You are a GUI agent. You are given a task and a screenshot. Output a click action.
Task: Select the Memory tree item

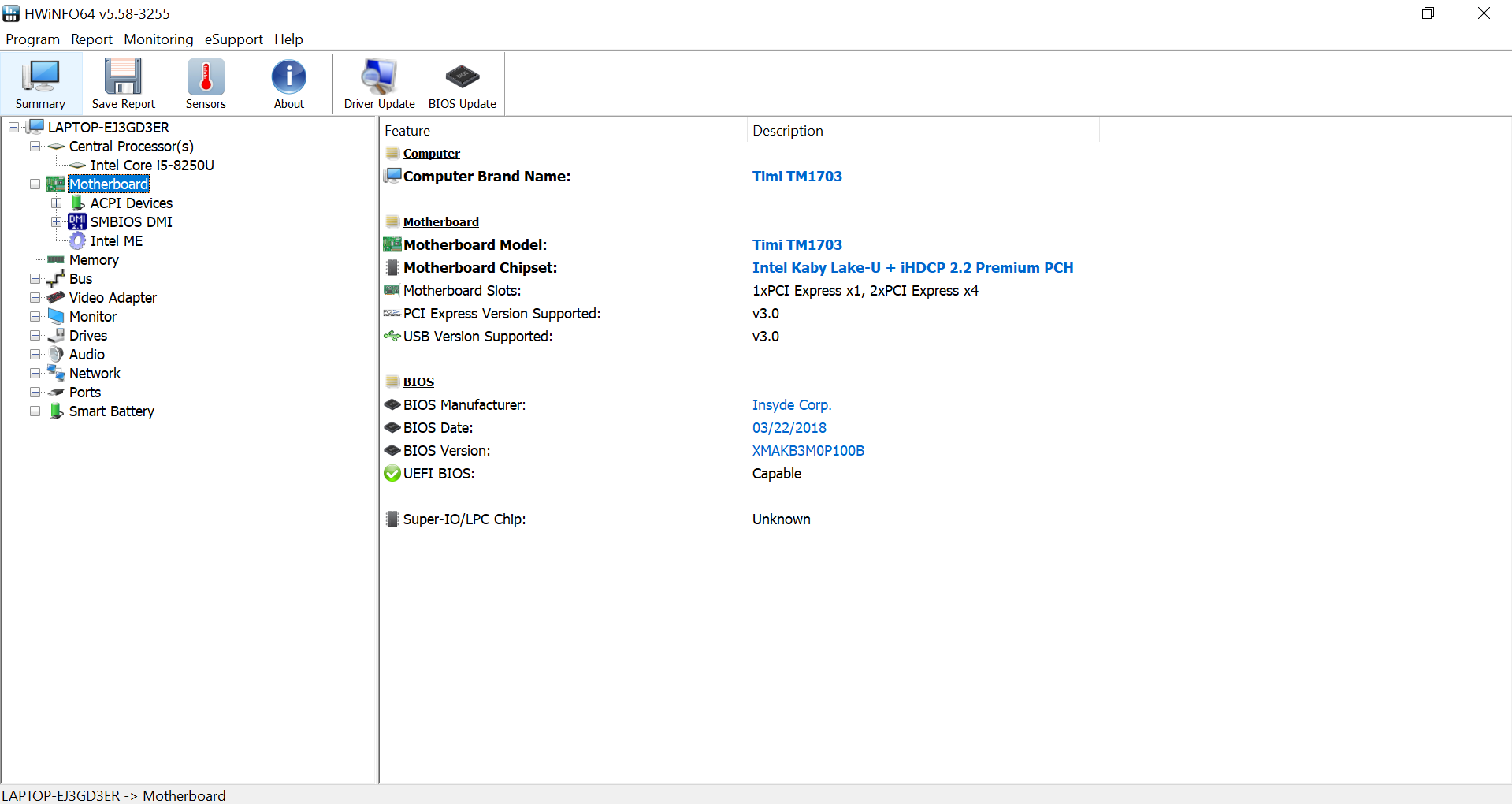[94, 260]
